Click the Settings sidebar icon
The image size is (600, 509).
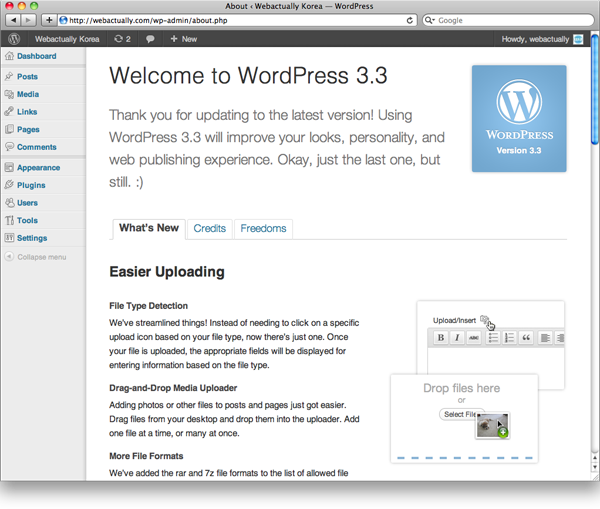pyautogui.click(x=9, y=238)
